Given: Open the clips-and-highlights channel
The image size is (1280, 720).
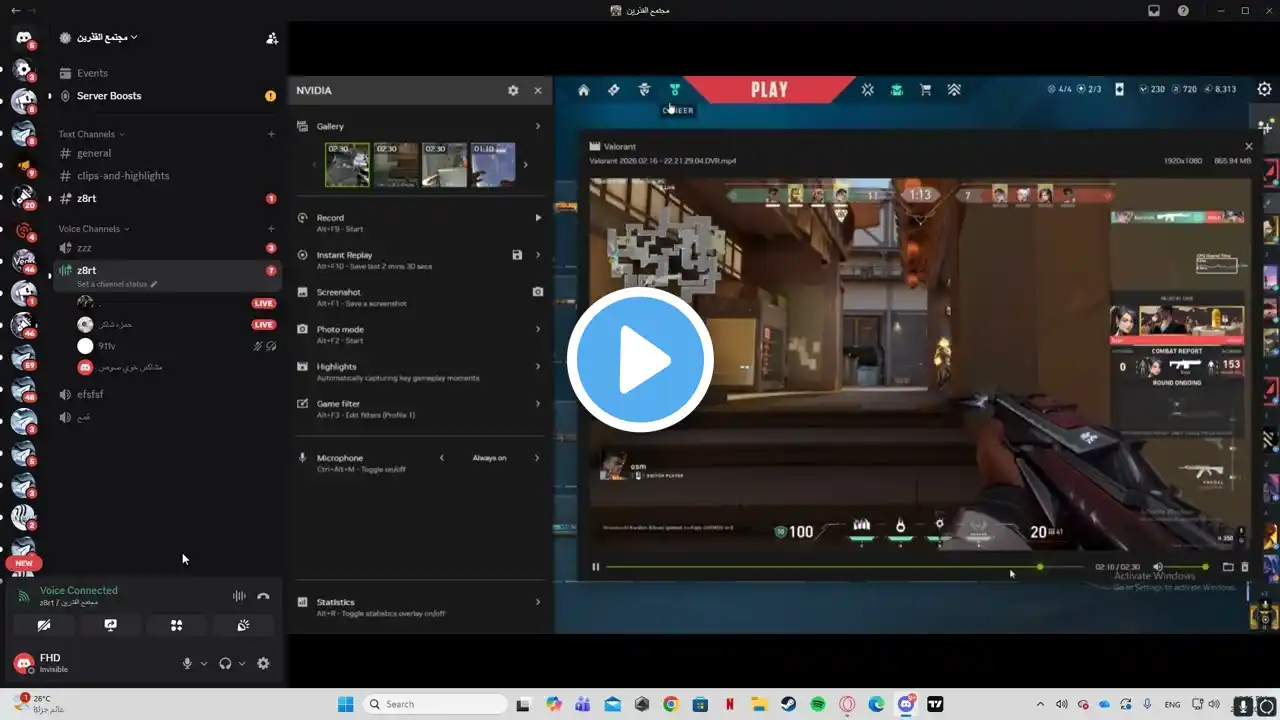Looking at the screenshot, I should [x=166, y=176].
